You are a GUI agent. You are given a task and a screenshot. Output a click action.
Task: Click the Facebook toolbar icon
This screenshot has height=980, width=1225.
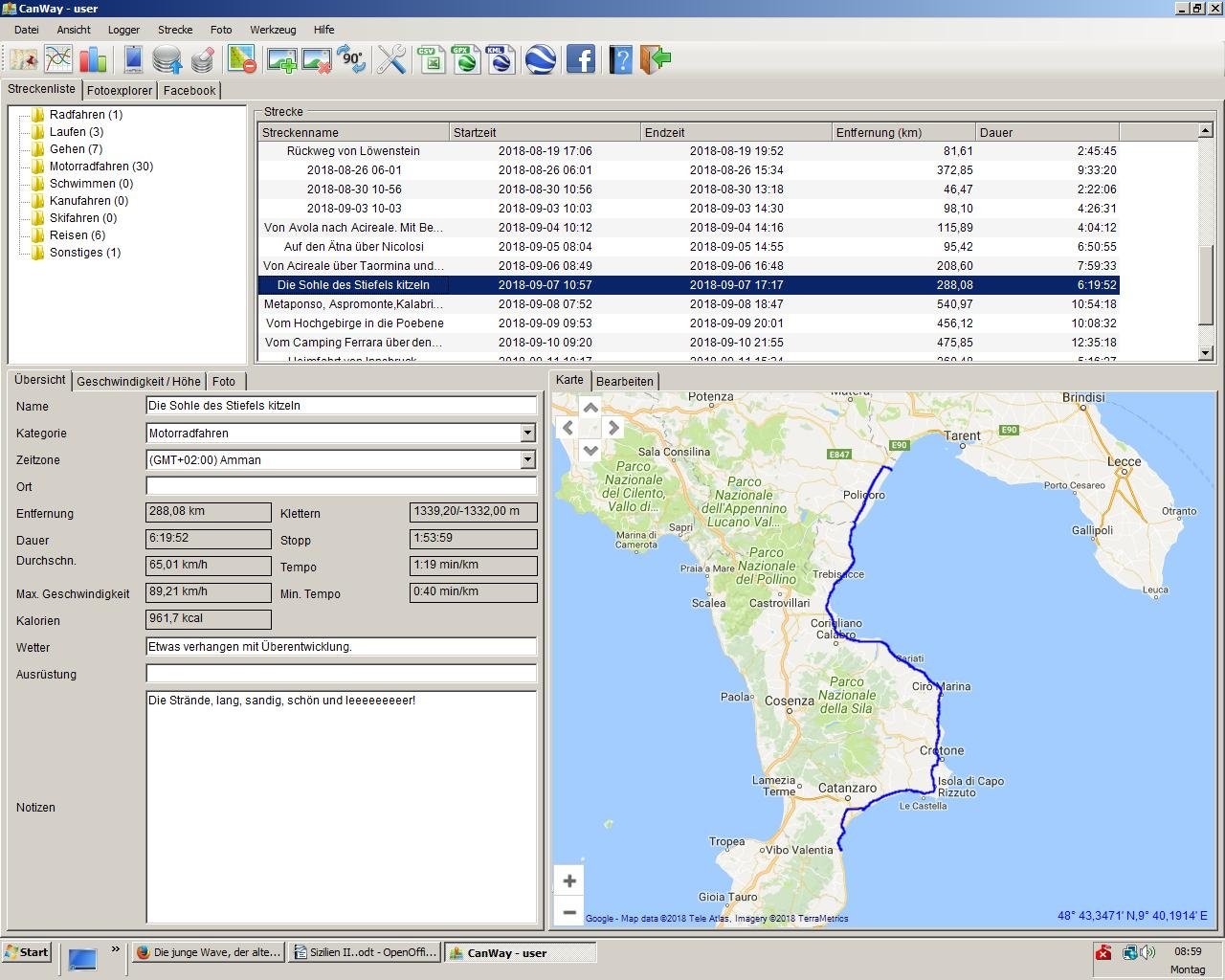pos(581,59)
